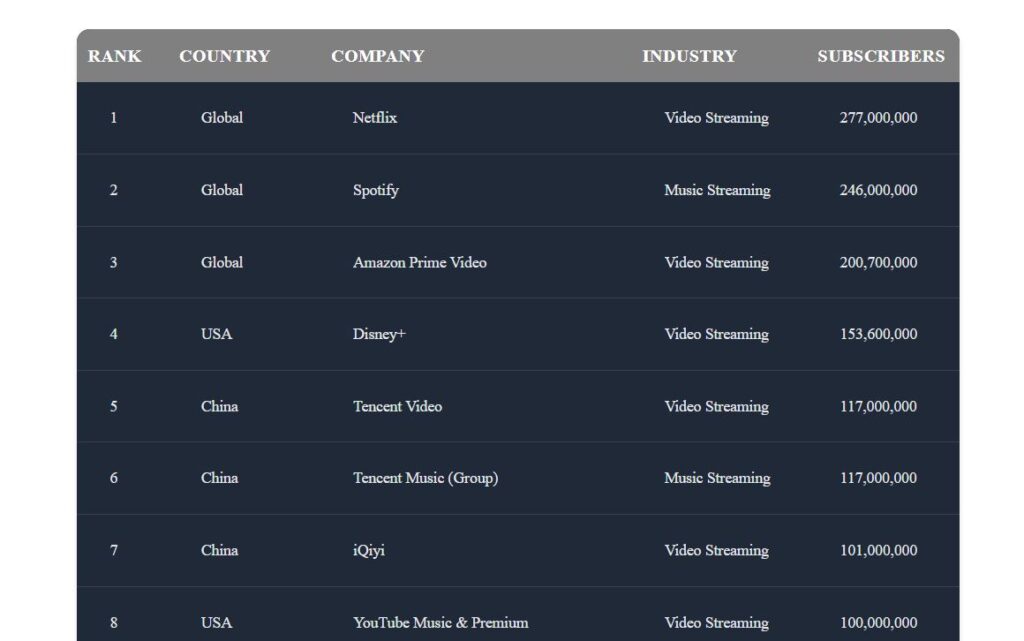Click the COUNTRY column header

click(224, 56)
